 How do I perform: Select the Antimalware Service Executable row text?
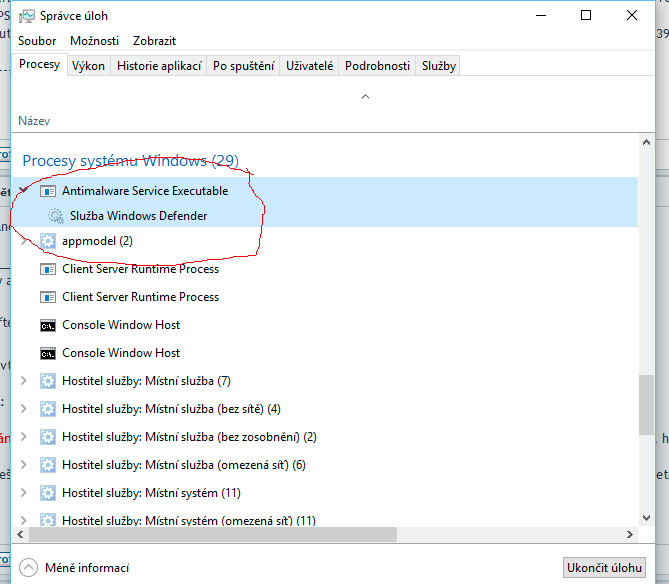click(x=145, y=191)
